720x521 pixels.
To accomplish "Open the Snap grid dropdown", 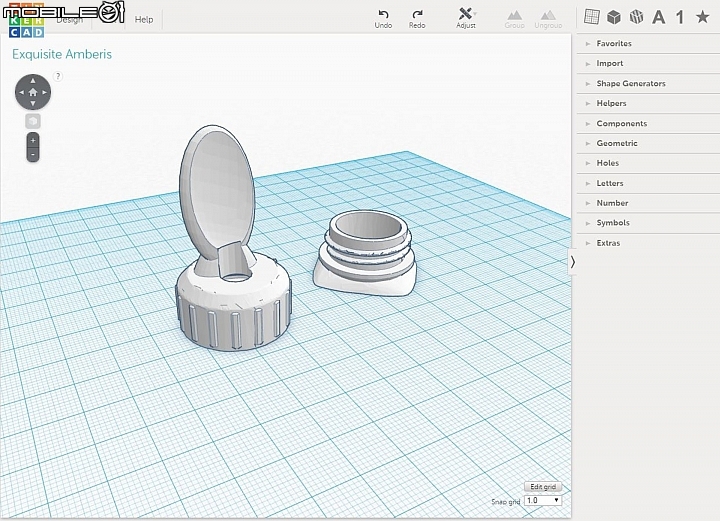I will [x=543, y=500].
